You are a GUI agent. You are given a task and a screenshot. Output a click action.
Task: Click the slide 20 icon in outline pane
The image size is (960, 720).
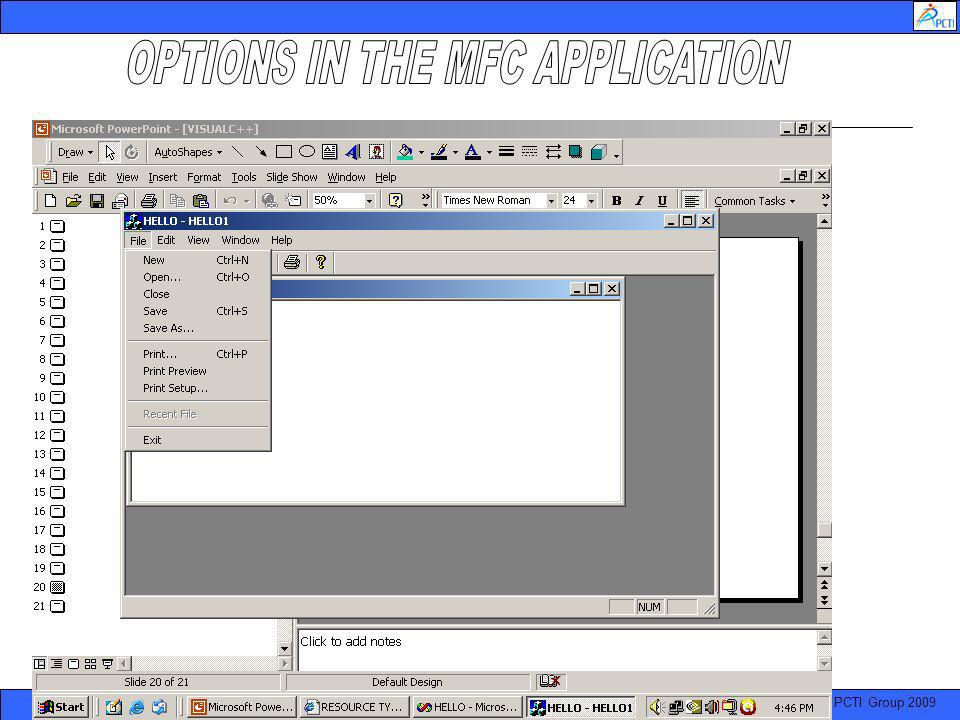(x=57, y=587)
